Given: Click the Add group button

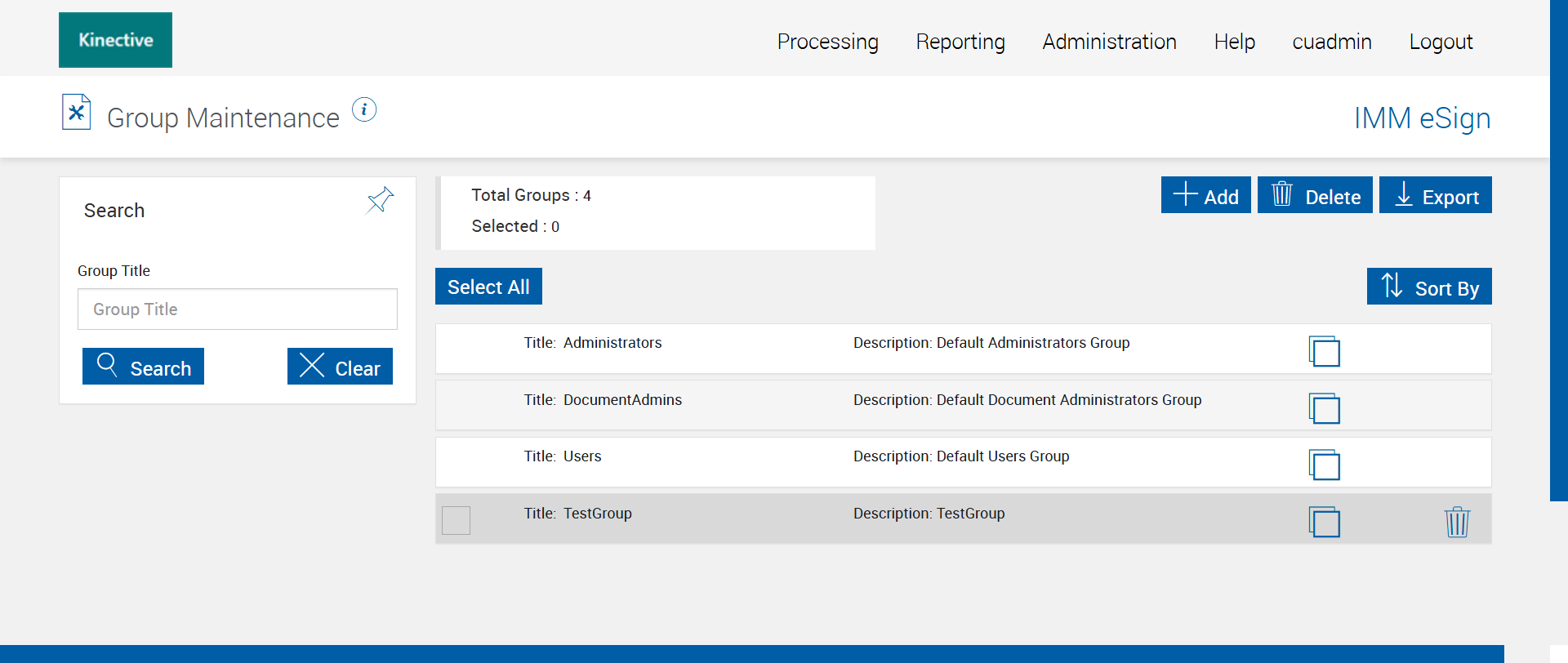Looking at the screenshot, I should [x=1205, y=195].
